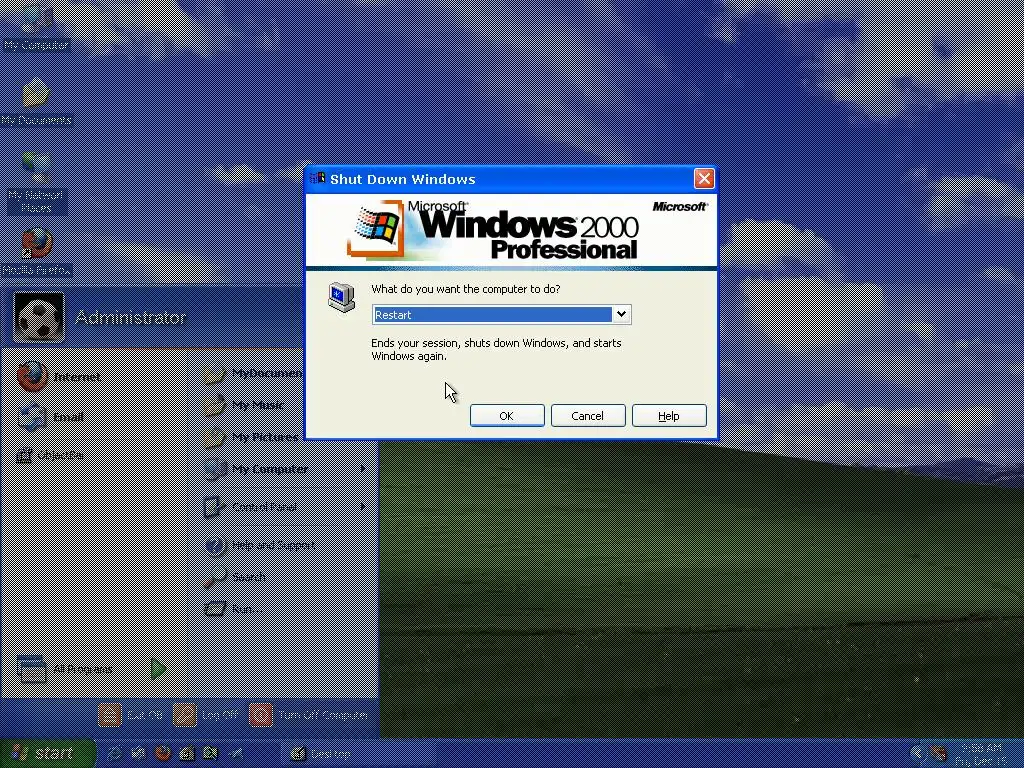The image size is (1024, 768).
Task: Open My Pictures in start menu
Action: click(251, 437)
